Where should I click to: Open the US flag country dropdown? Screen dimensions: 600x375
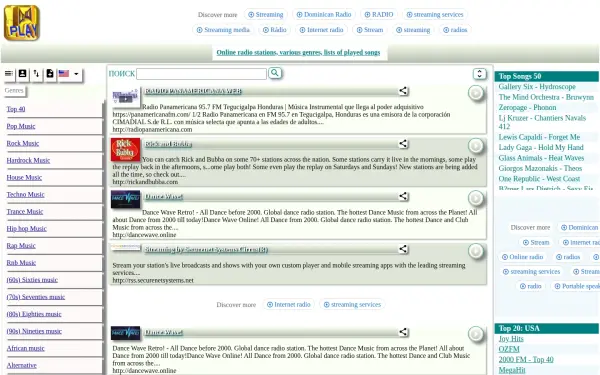pos(70,73)
